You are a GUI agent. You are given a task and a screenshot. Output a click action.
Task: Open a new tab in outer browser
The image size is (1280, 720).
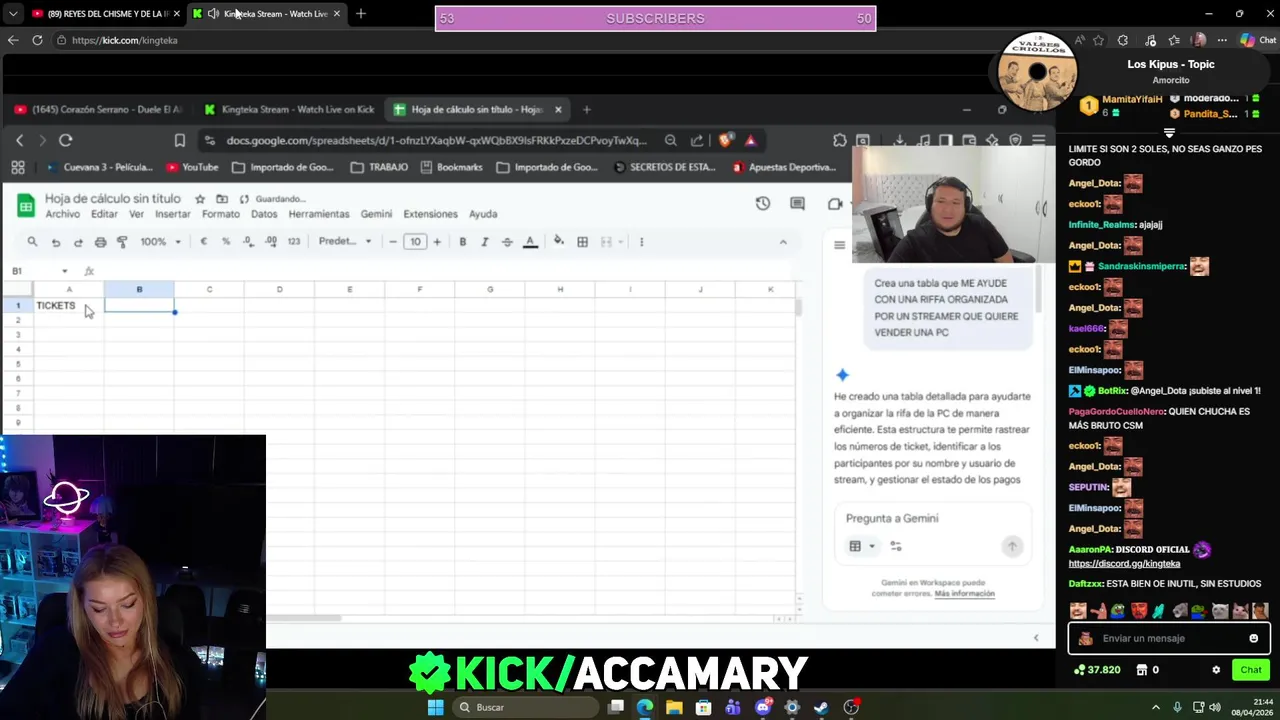pos(361,14)
